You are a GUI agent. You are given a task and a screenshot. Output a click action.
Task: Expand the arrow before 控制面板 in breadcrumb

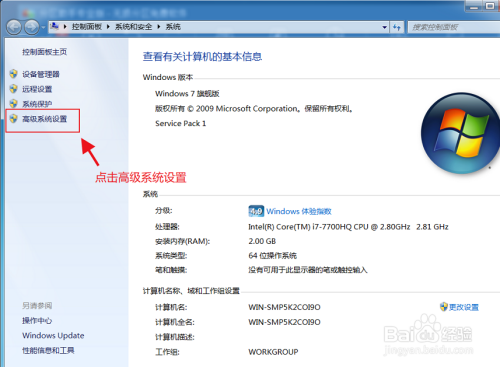coord(65,27)
